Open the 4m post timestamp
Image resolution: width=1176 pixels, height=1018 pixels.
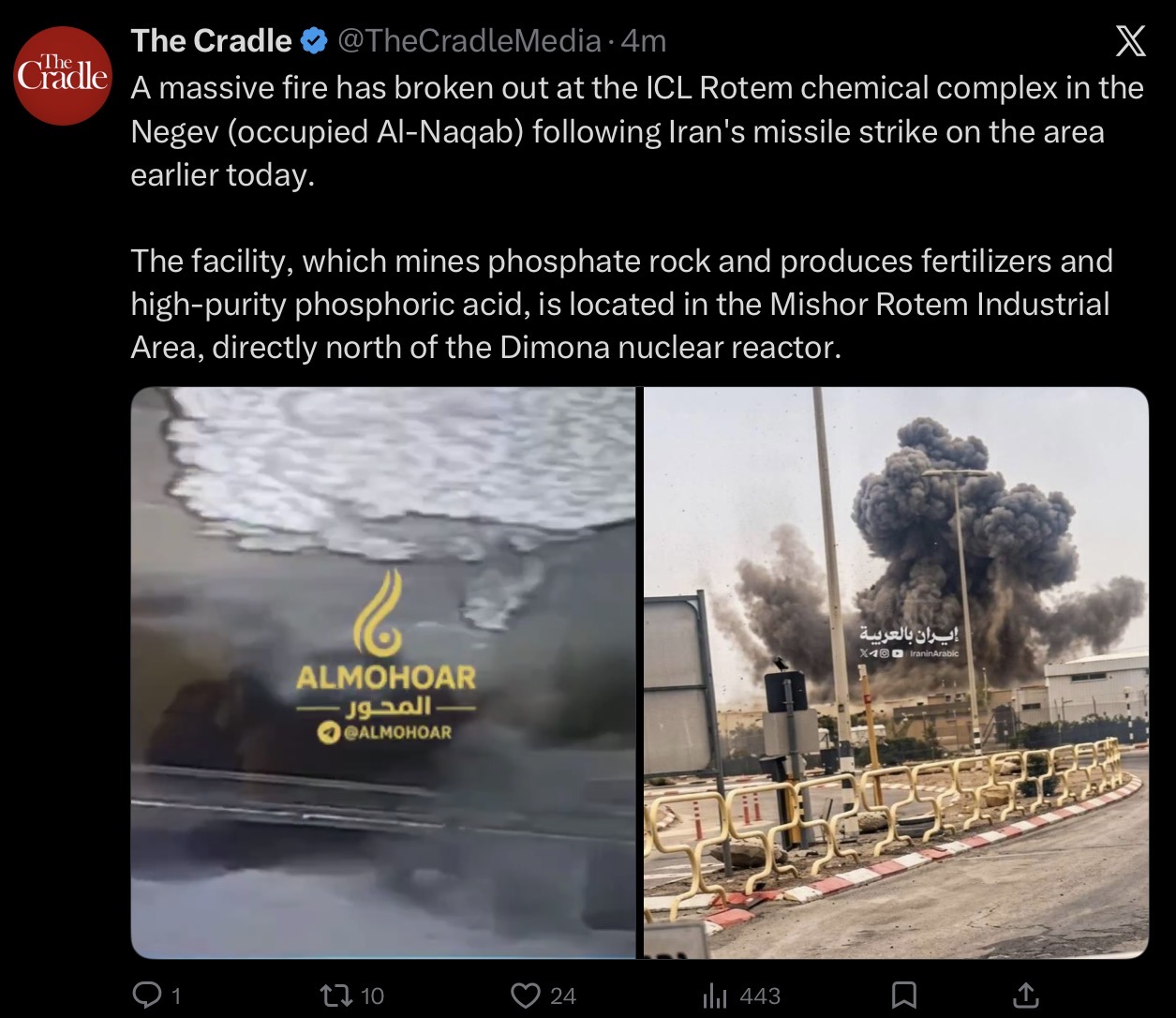pos(644,40)
